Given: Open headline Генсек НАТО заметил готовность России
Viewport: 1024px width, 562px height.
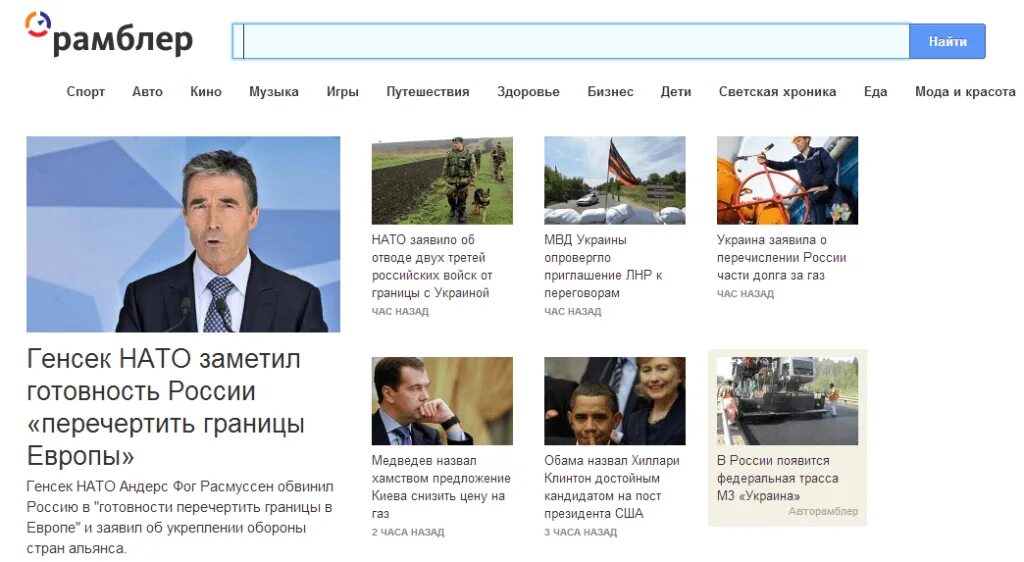Looking at the screenshot, I should pos(166,407).
